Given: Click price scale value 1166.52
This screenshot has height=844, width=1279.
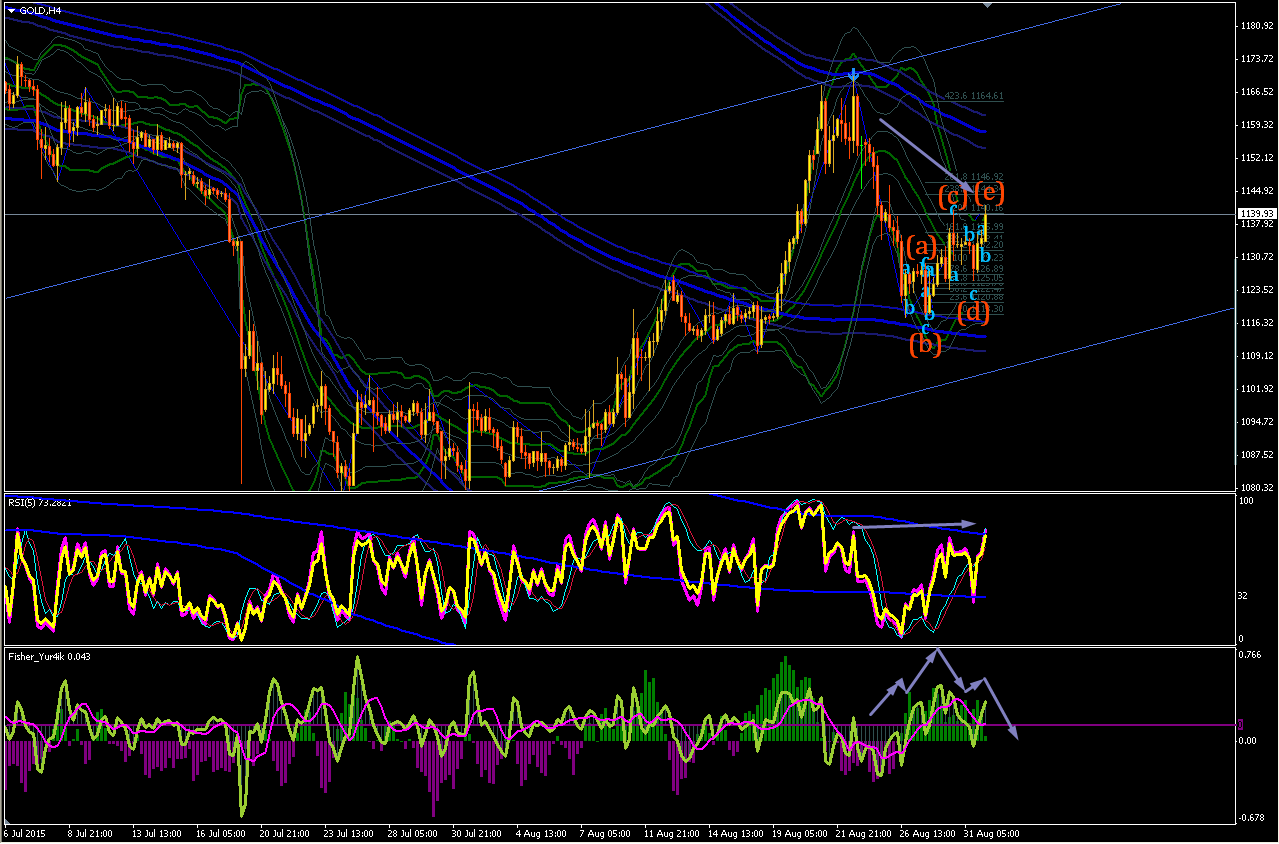Looking at the screenshot, I should [1255, 92].
